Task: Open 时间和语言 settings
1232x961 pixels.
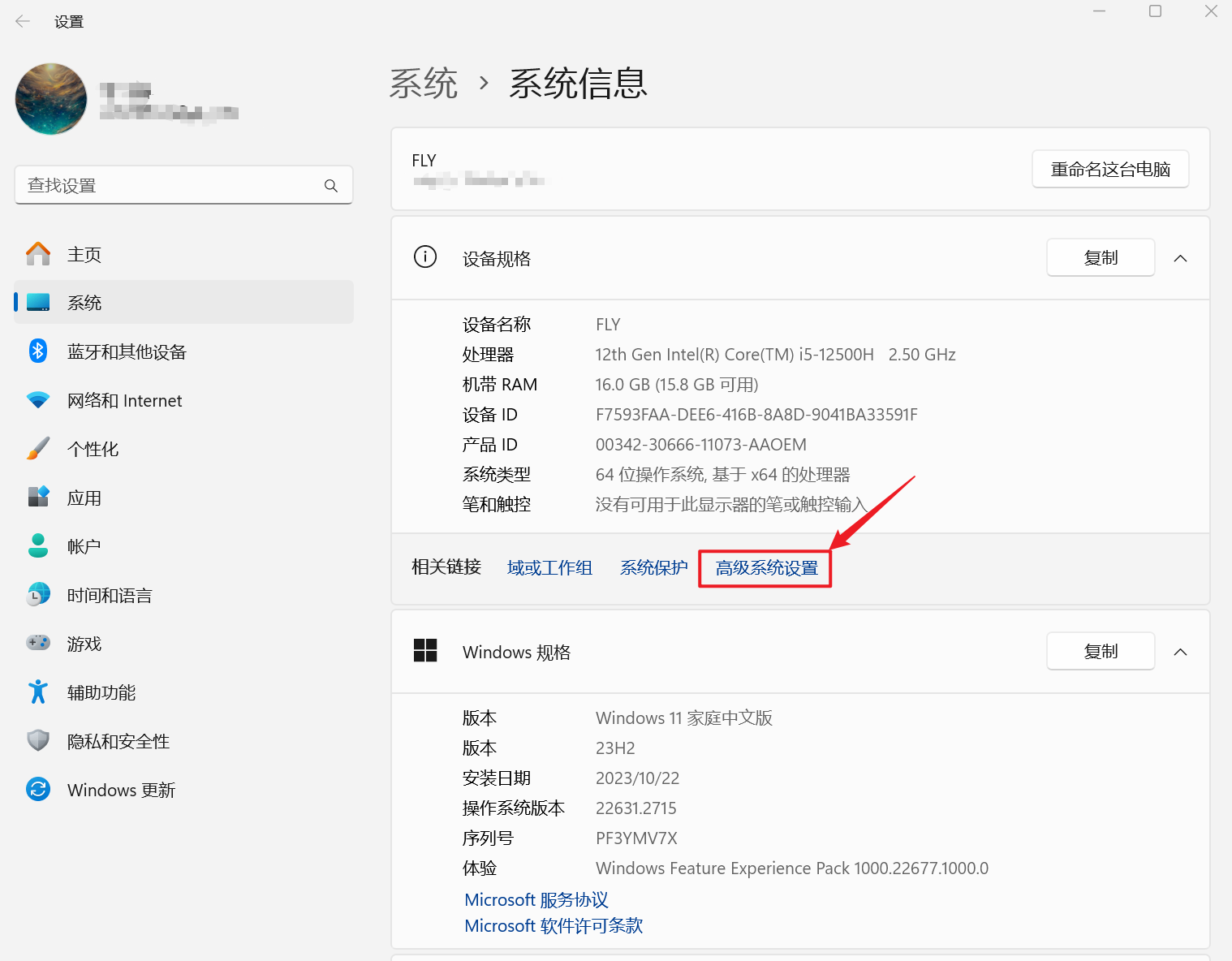Action: click(x=110, y=595)
